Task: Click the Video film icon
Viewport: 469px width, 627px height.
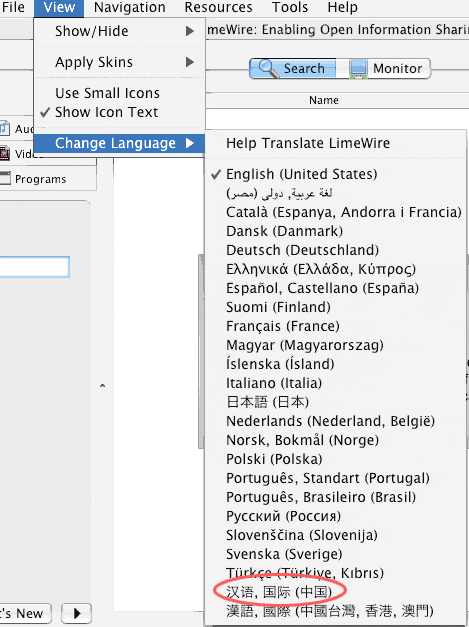Action: coord(4,153)
